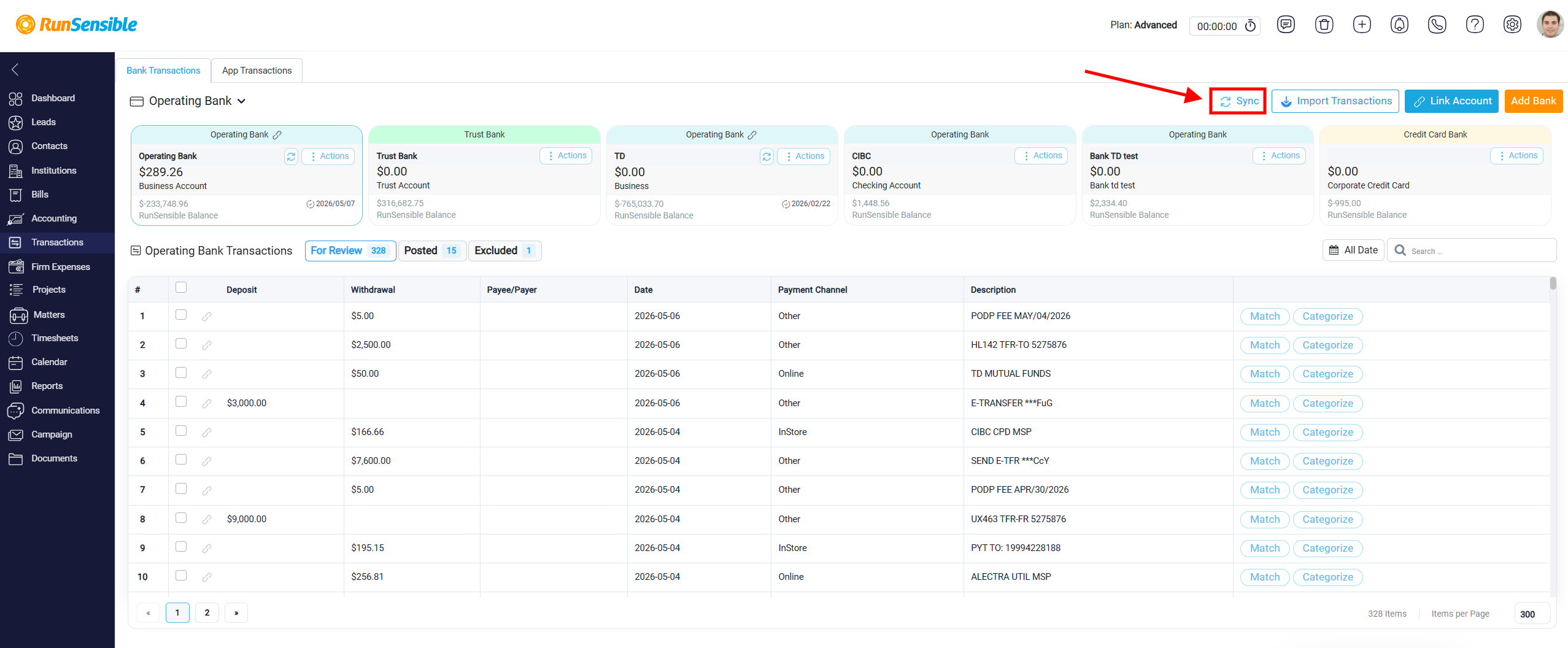Jump to the next pages arrow in pagination
1568x648 pixels.
coord(236,613)
